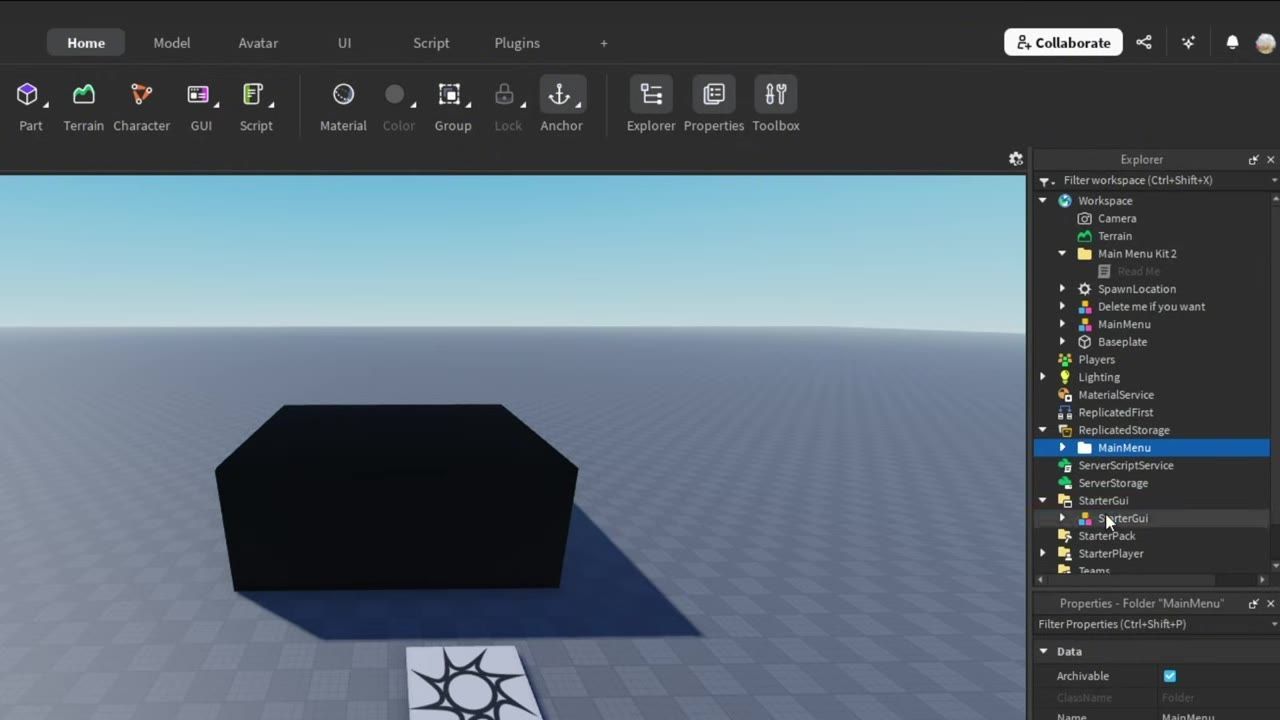Click the Character tool icon
Image resolution: width=1280 pixels, height=720 pixels.
pyautogui.click(x=141, y=95)
